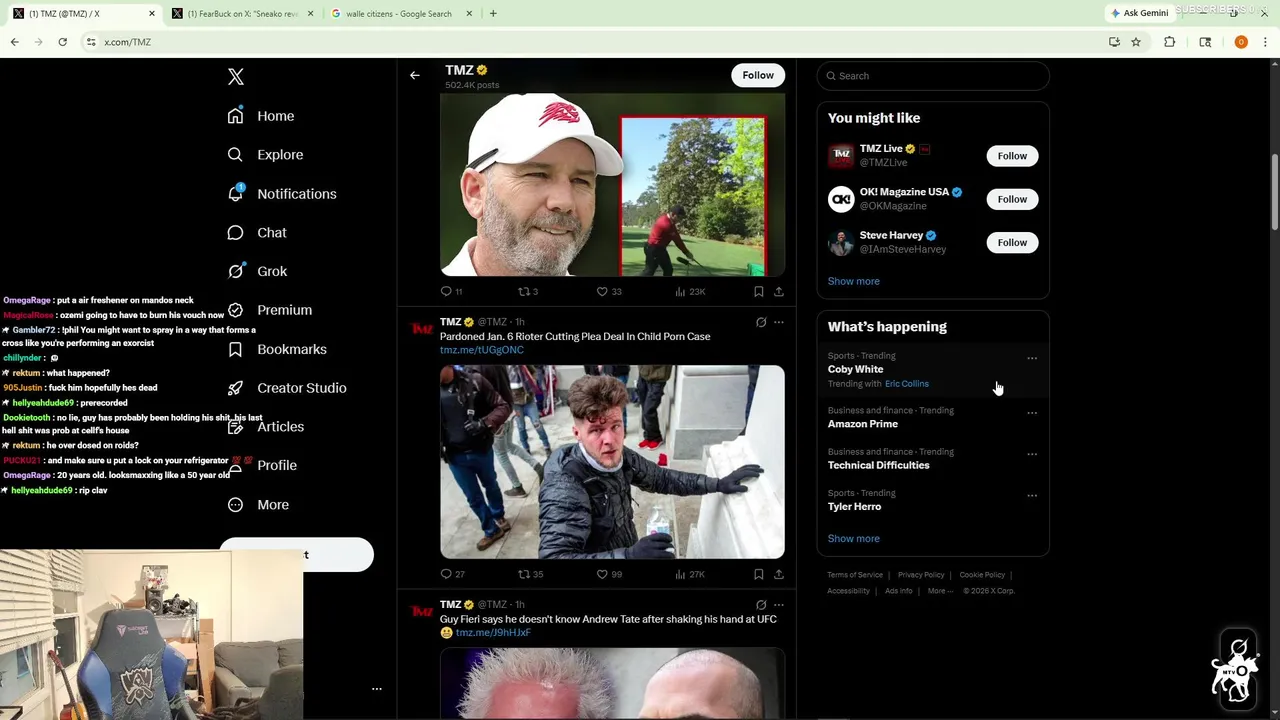1280x720 pixels.
Task: Open Explore in the sidebar
Action: tap(265, 155)
